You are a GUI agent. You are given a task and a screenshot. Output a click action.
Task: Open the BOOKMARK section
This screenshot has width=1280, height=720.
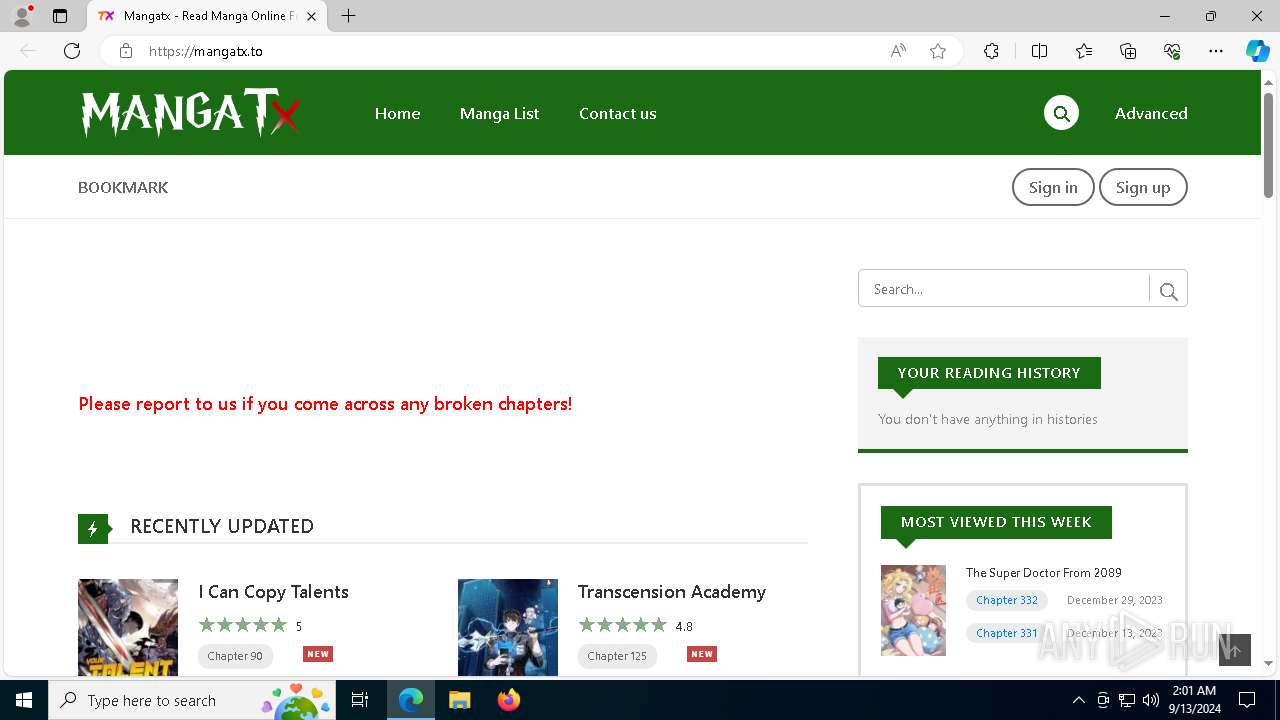(123, 187)
